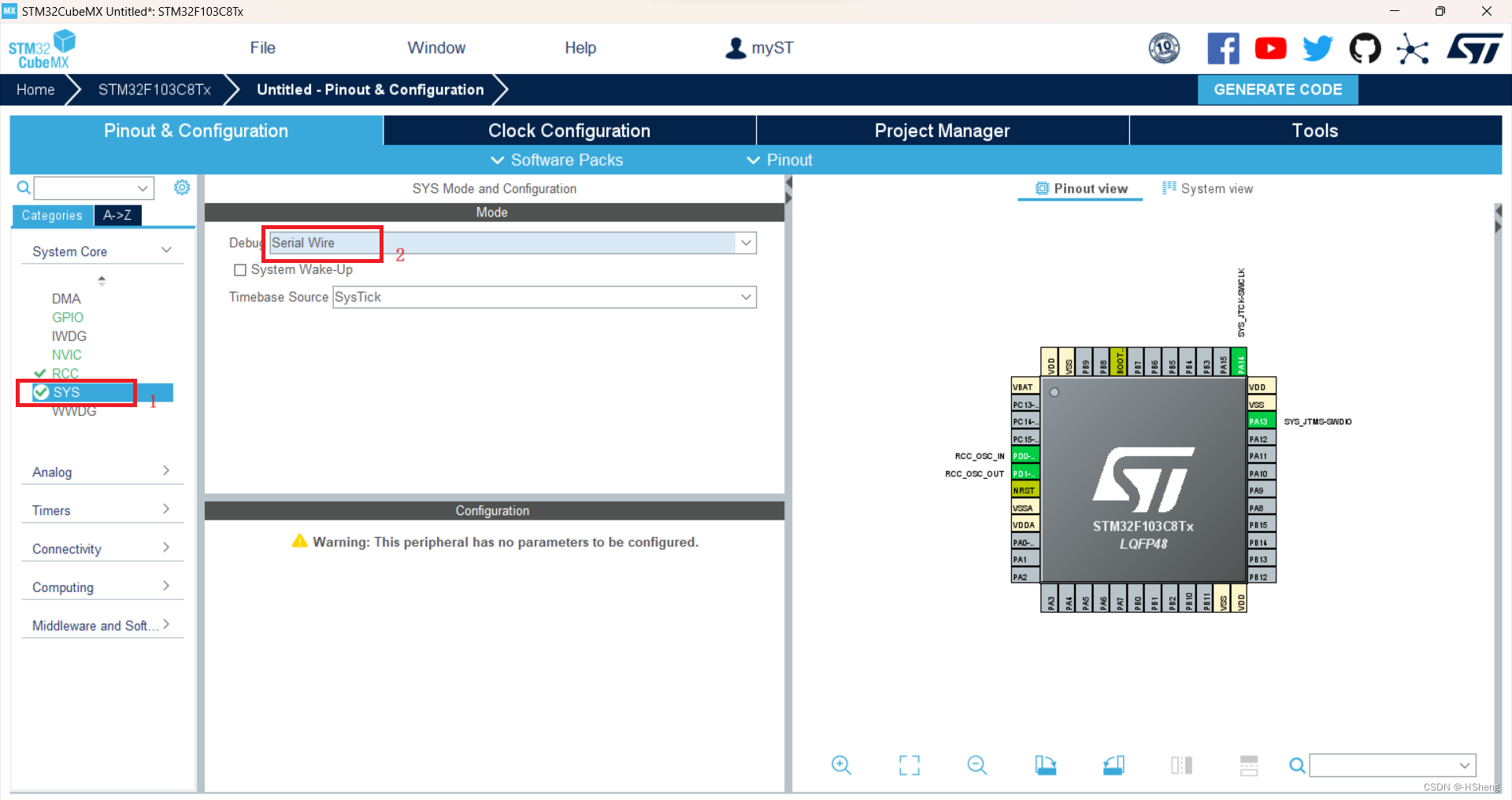Click the GENERATE CODE button
The image size is (1512, 800).
coord(1277,89)
